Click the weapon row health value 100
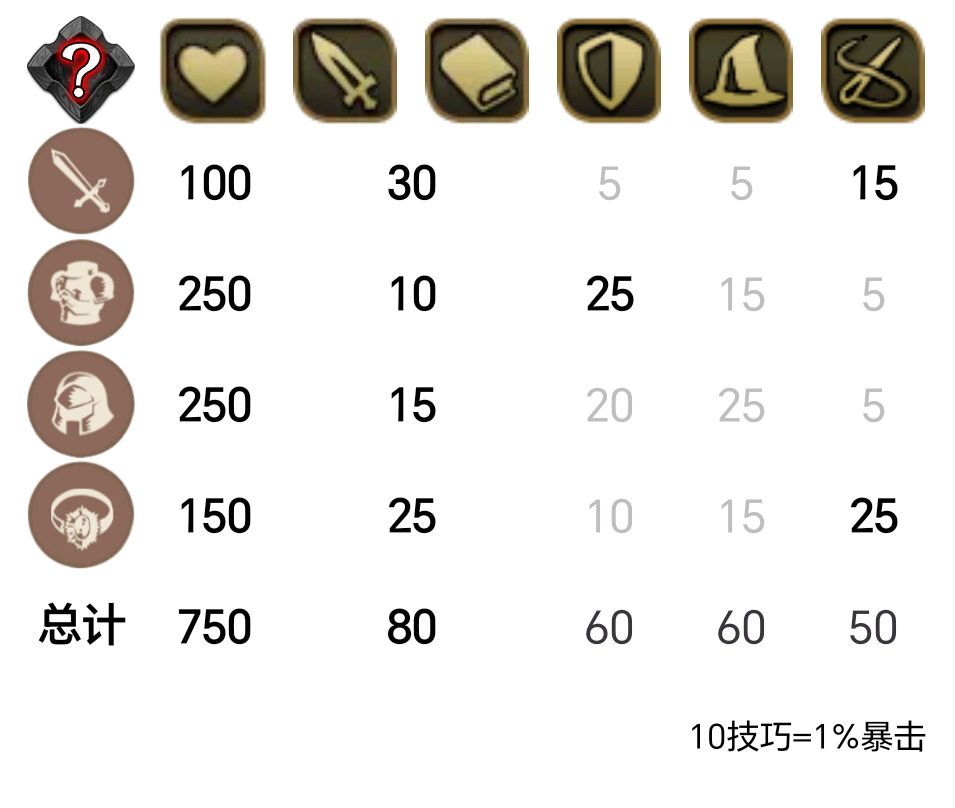 [215, 184]
